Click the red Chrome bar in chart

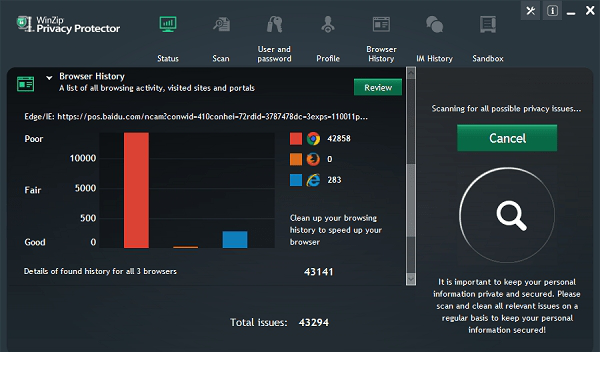[x=136, y=190]
